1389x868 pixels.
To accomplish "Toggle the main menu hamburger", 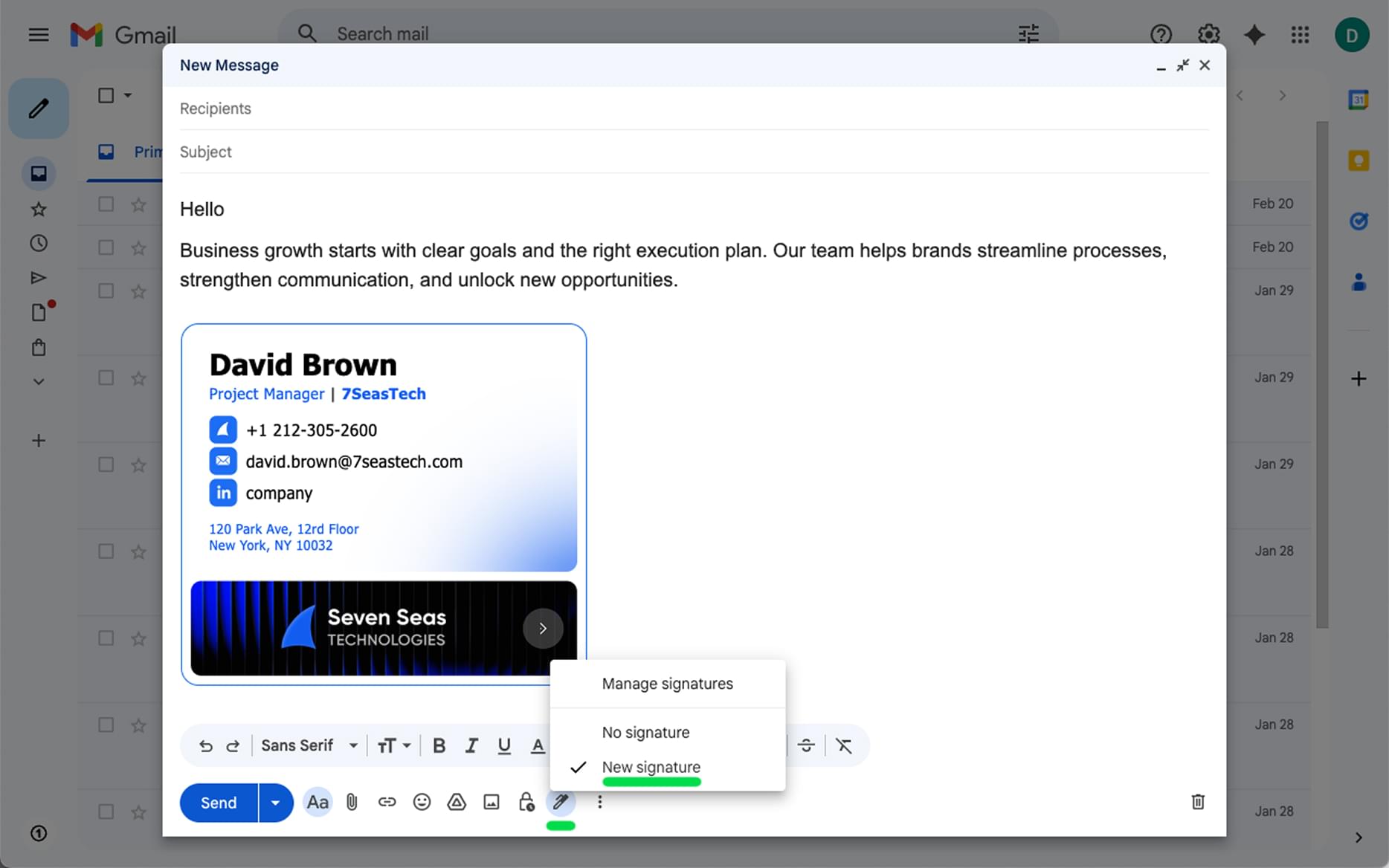I will click(x=39, y=34).
